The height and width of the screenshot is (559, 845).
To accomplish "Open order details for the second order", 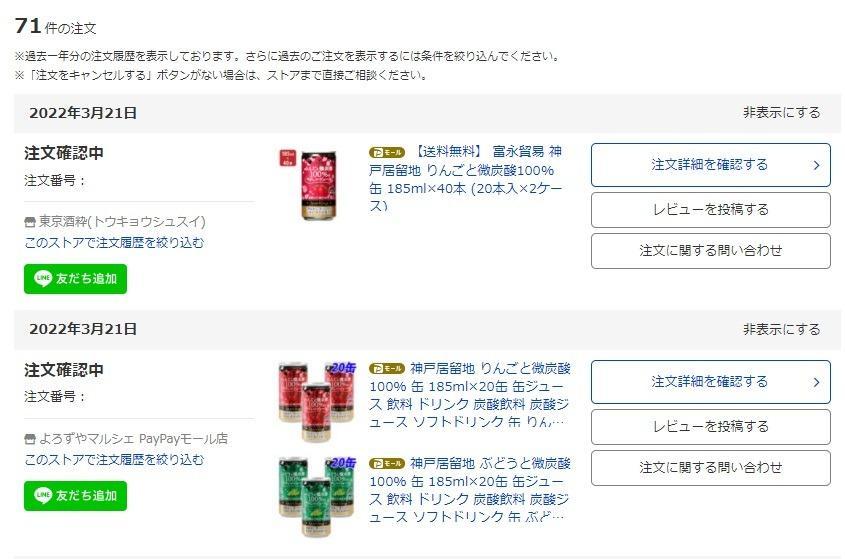I will coord(710,382).
